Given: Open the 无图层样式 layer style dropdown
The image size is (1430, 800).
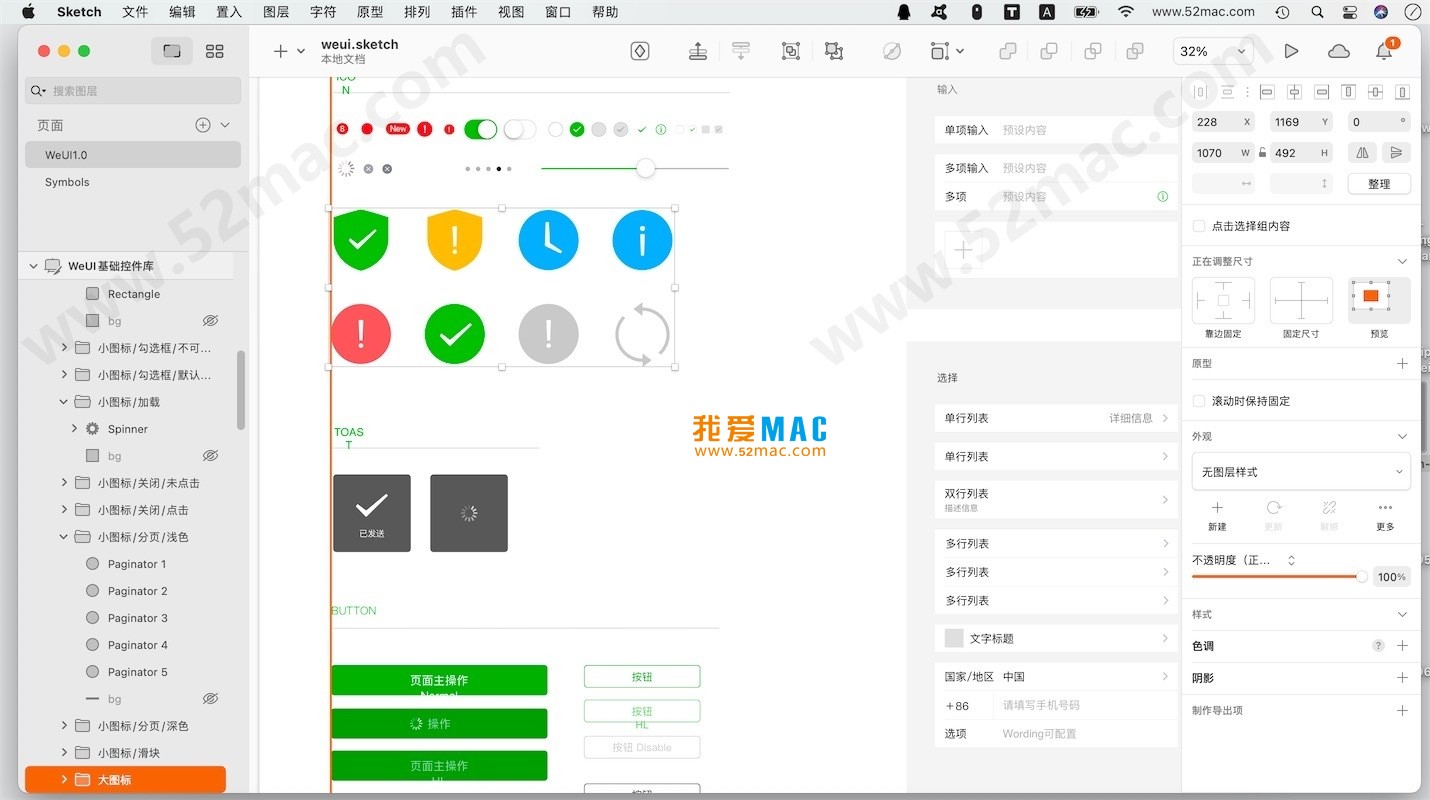Looking at the screenshot, I should click(x=1301, y=471).
